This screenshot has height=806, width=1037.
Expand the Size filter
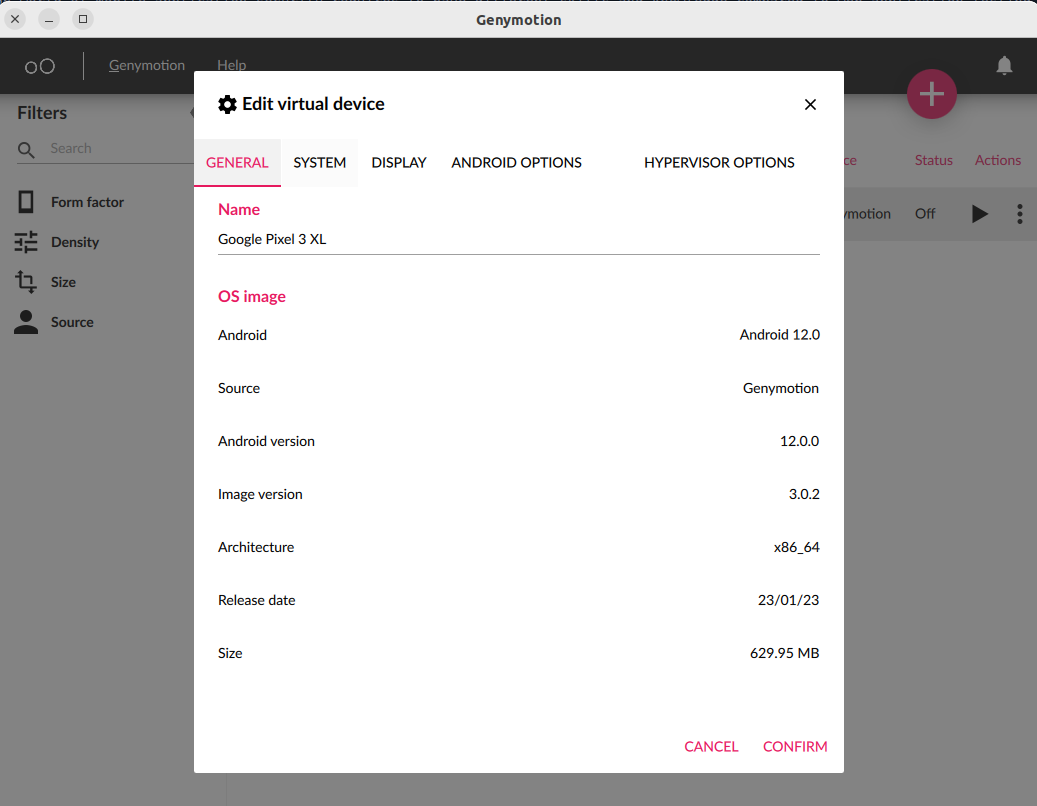point(63,282)
